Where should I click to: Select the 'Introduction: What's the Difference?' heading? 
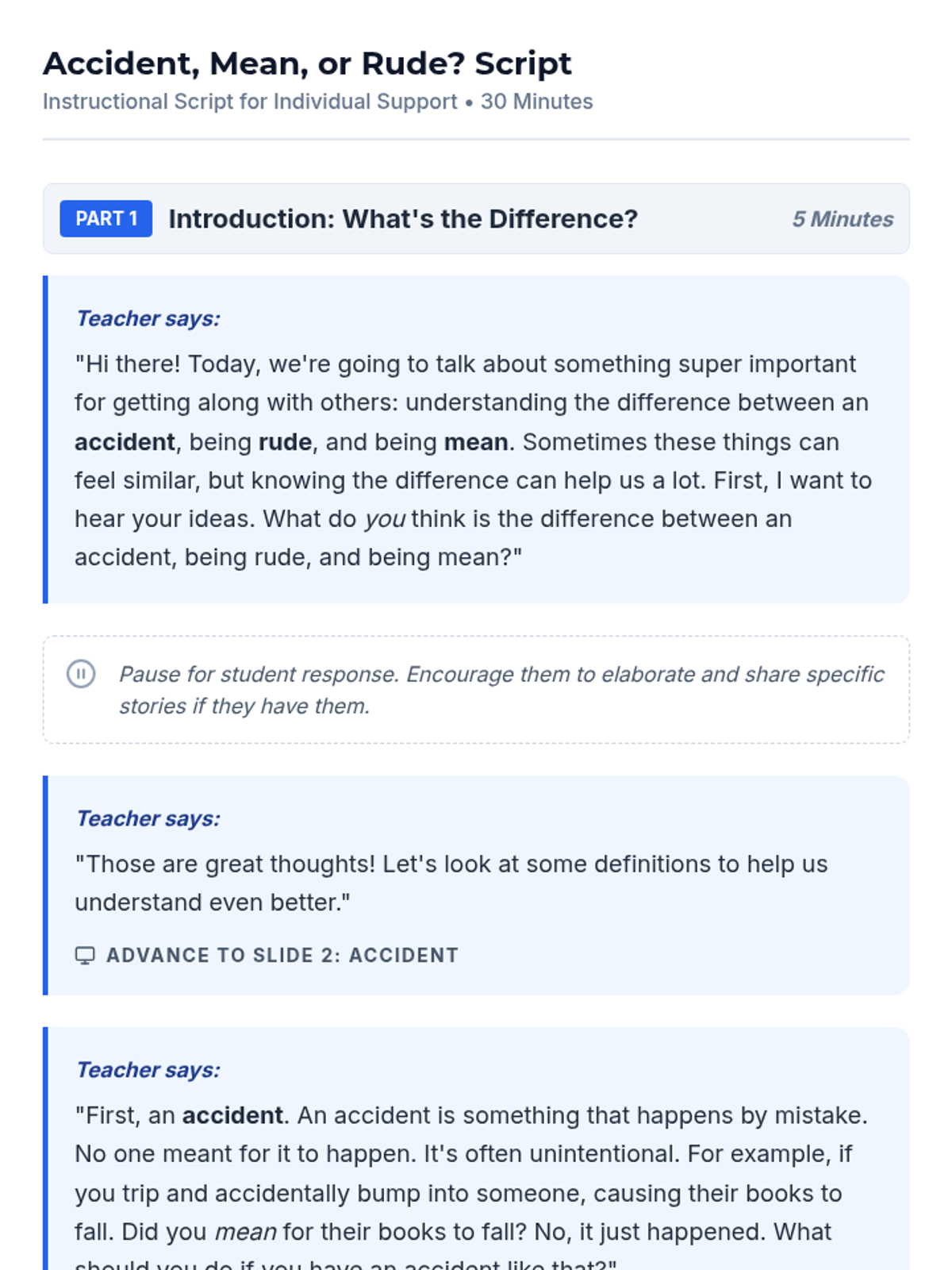click(403, 219)
